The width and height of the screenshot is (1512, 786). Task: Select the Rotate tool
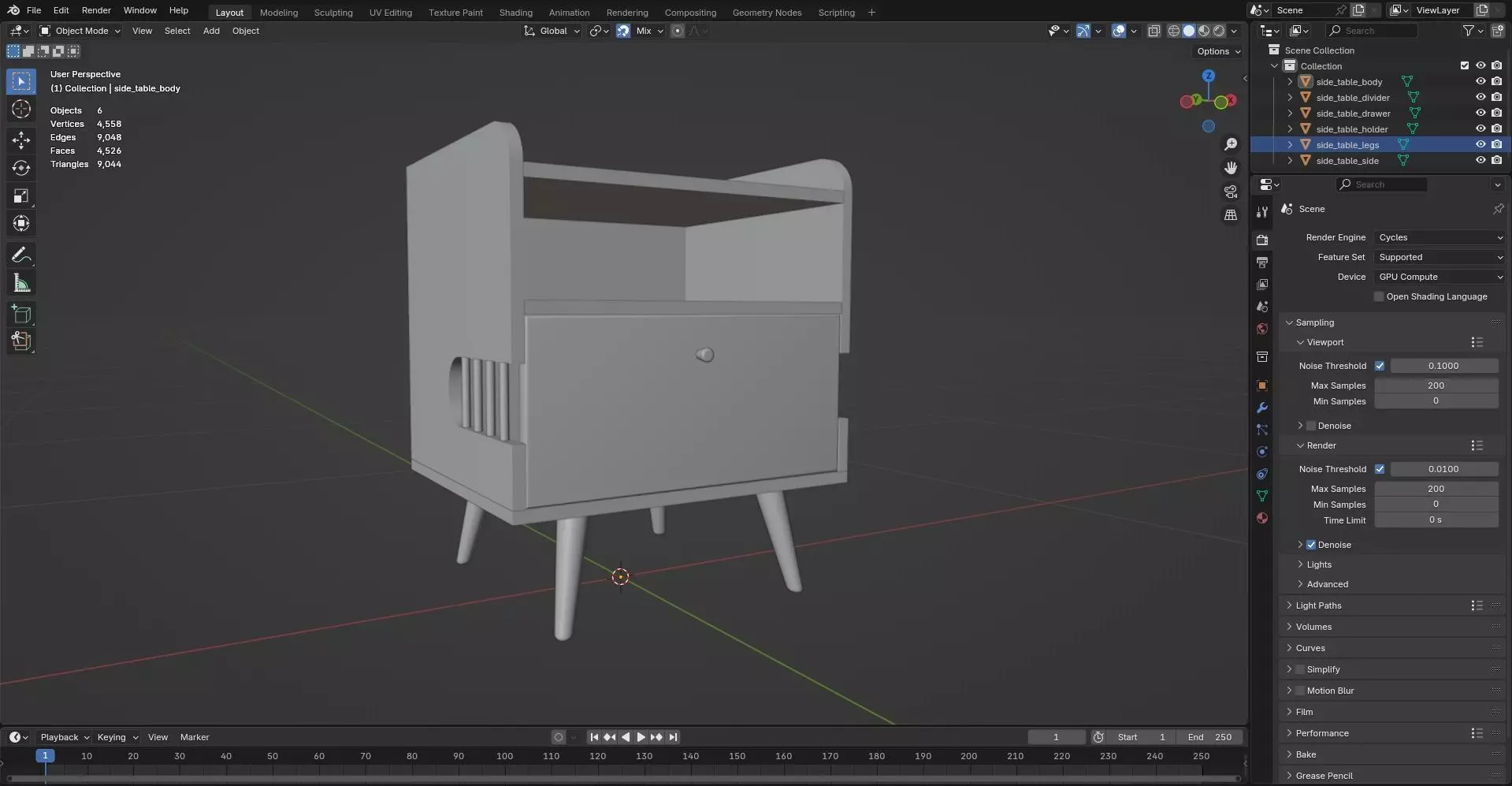point(21,168)
